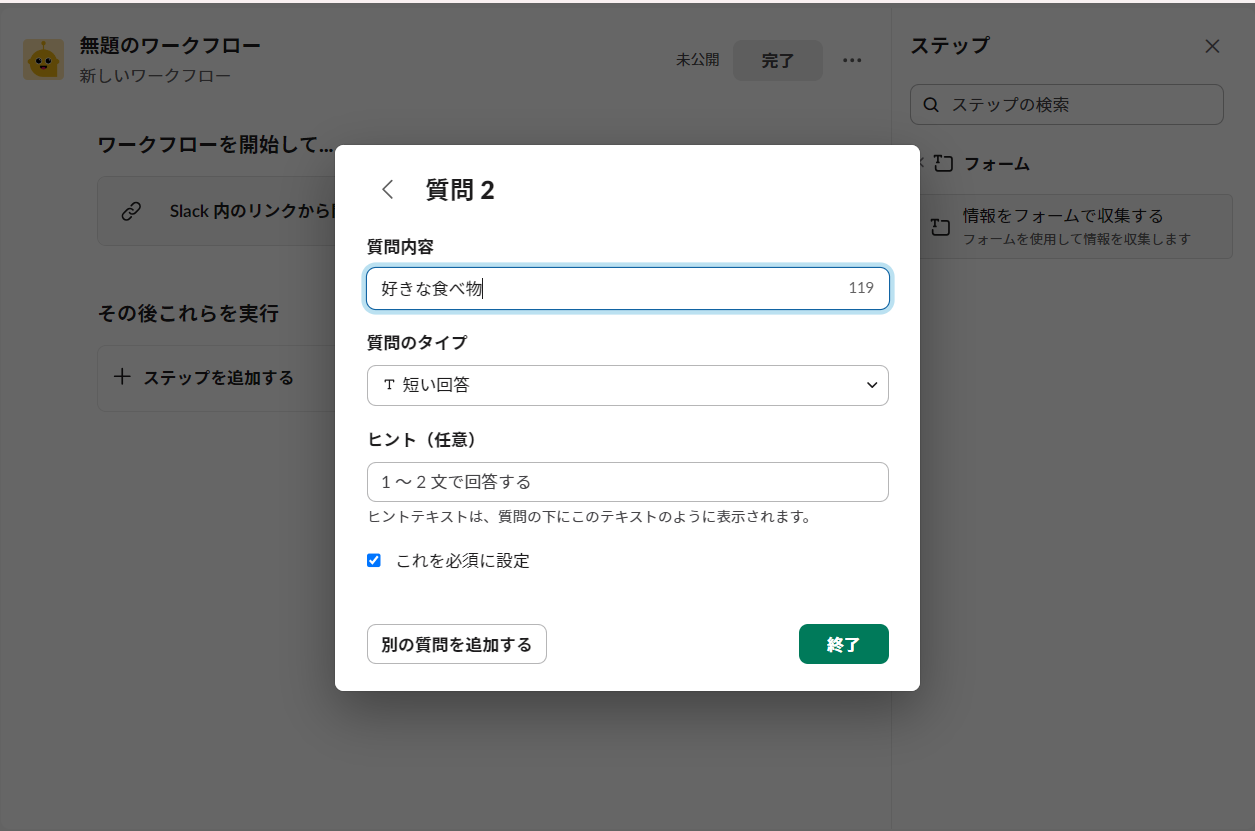
Task: Focus the 質問内容 text field
Action: [x=628, y=288]
